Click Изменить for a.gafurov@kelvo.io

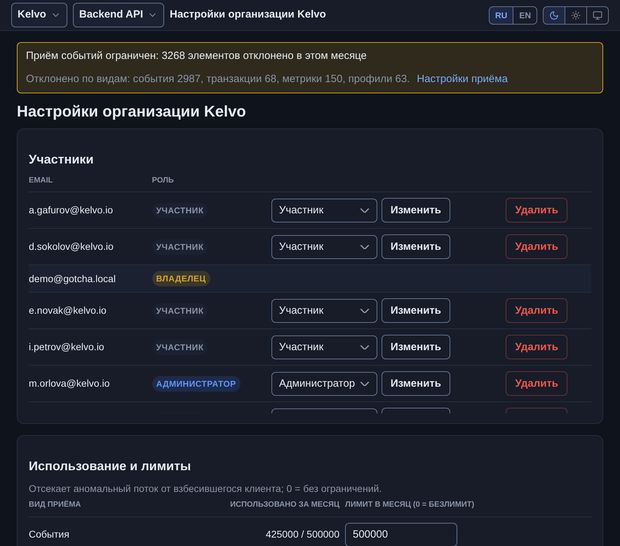point(416,210)
